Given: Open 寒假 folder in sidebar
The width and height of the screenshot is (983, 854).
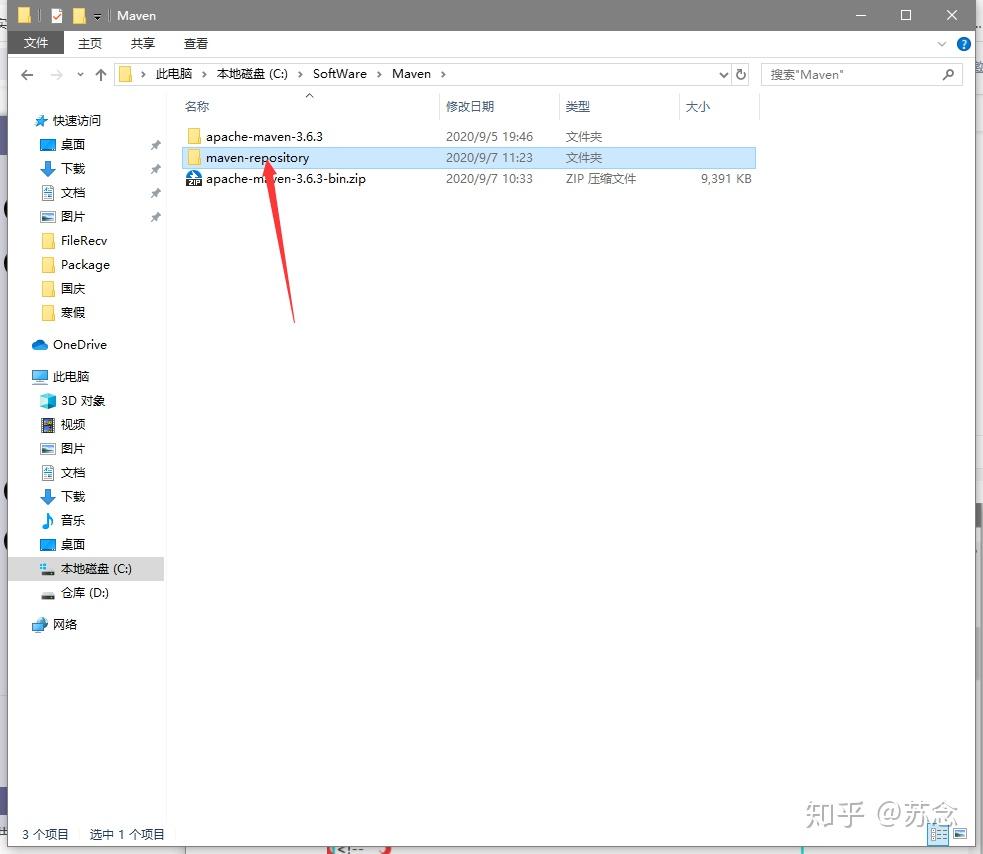Looking at the screenshot, I should 73,312.
